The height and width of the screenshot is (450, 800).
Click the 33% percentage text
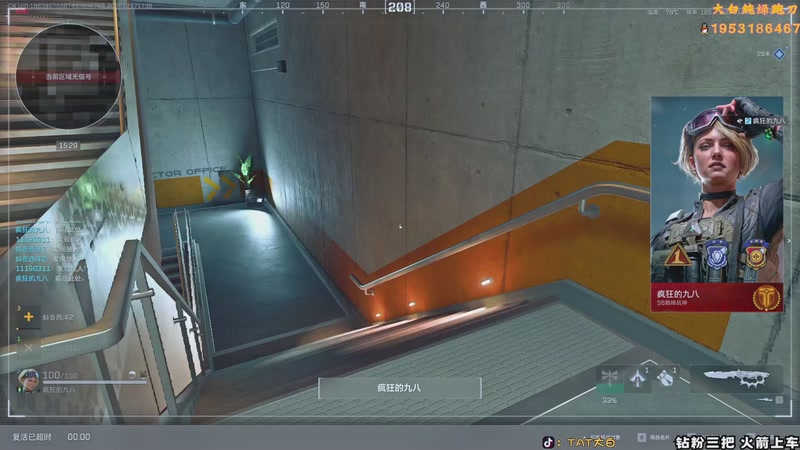click(609, 401)
